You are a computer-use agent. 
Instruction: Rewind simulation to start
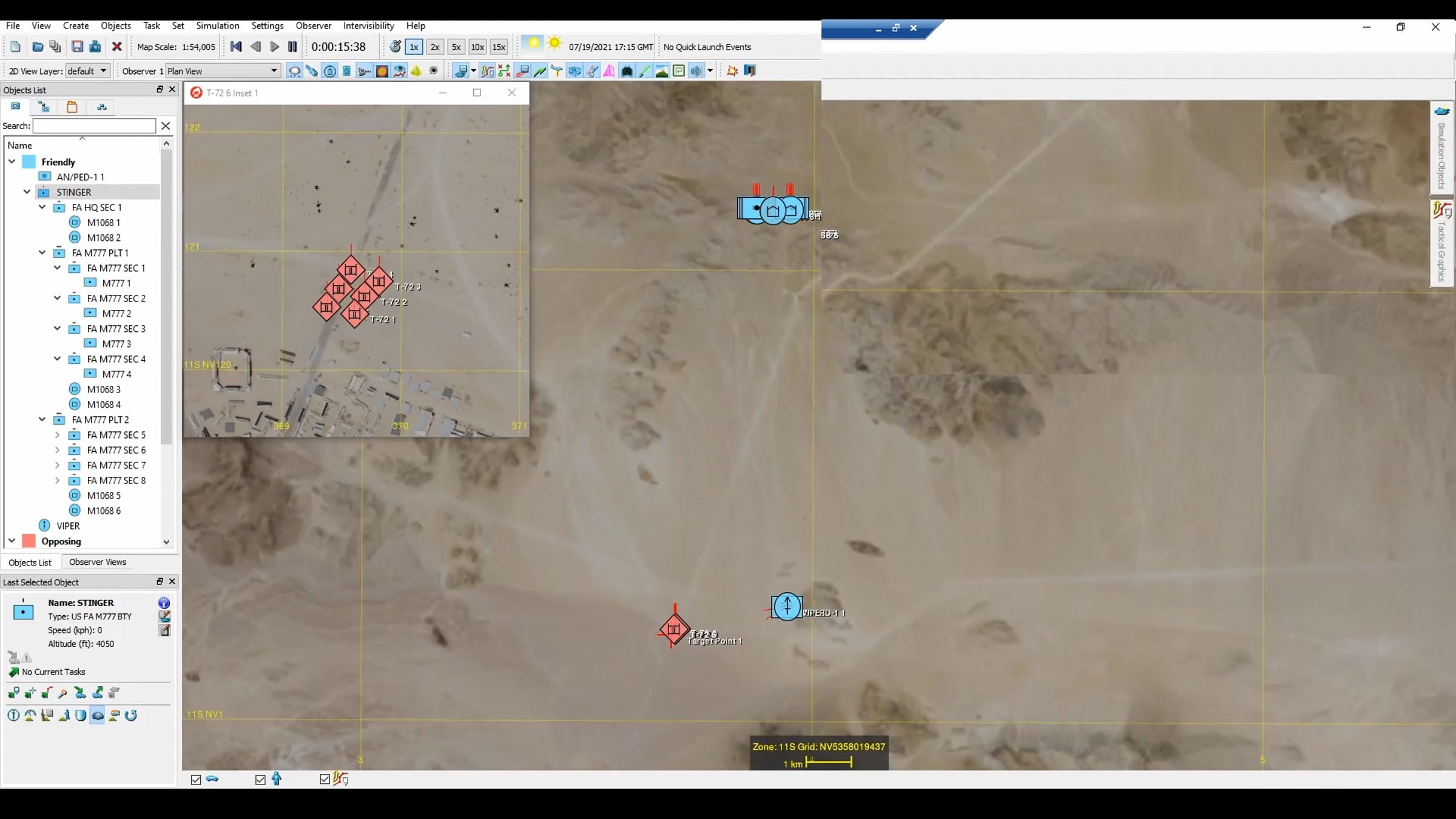[x=236, y=47]
